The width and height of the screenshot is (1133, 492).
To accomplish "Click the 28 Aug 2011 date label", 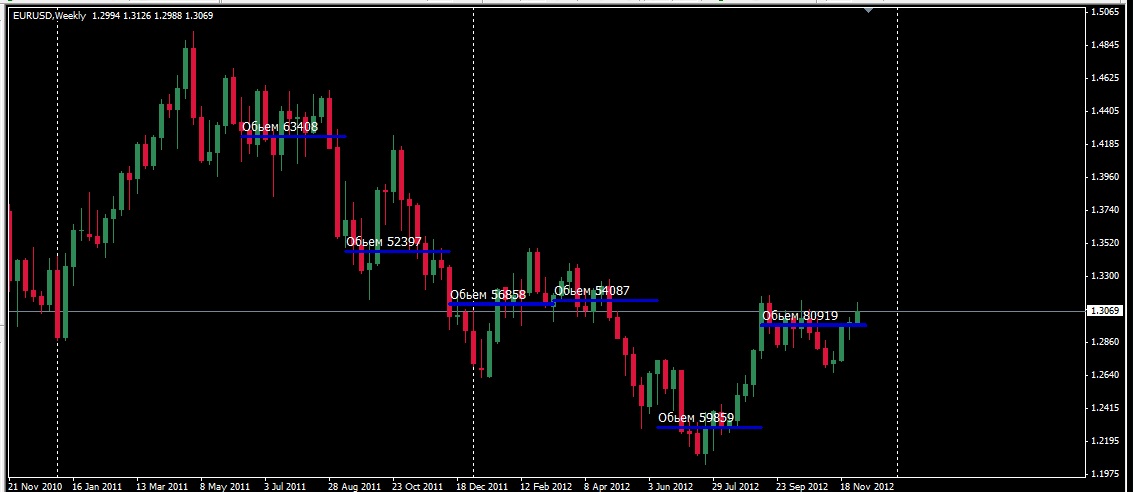I will pyautogui.click(x=354, y=486).
